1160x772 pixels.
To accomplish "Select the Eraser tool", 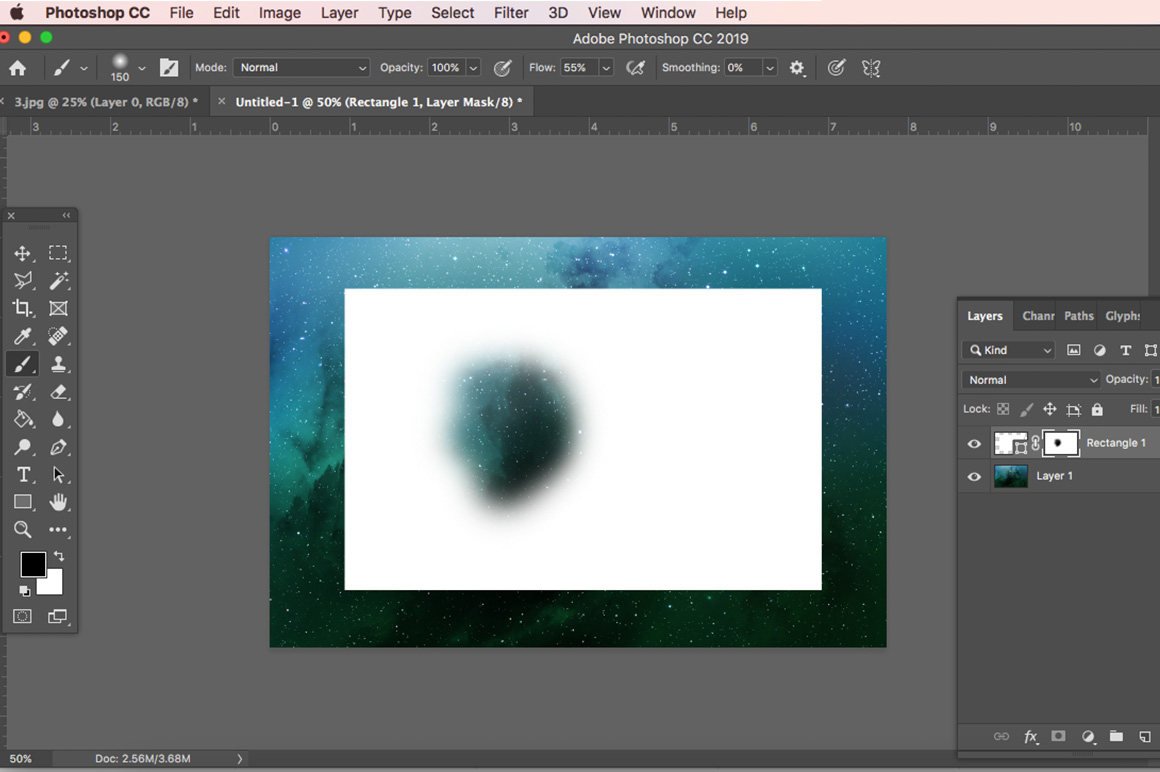I will 58,392.
